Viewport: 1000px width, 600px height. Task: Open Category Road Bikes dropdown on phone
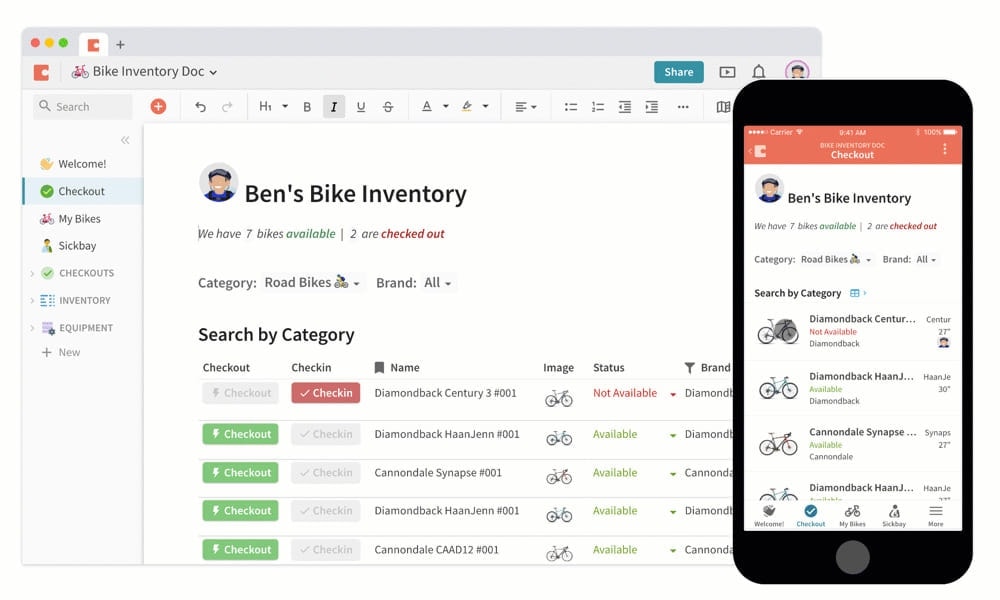[x=835, y=260]
